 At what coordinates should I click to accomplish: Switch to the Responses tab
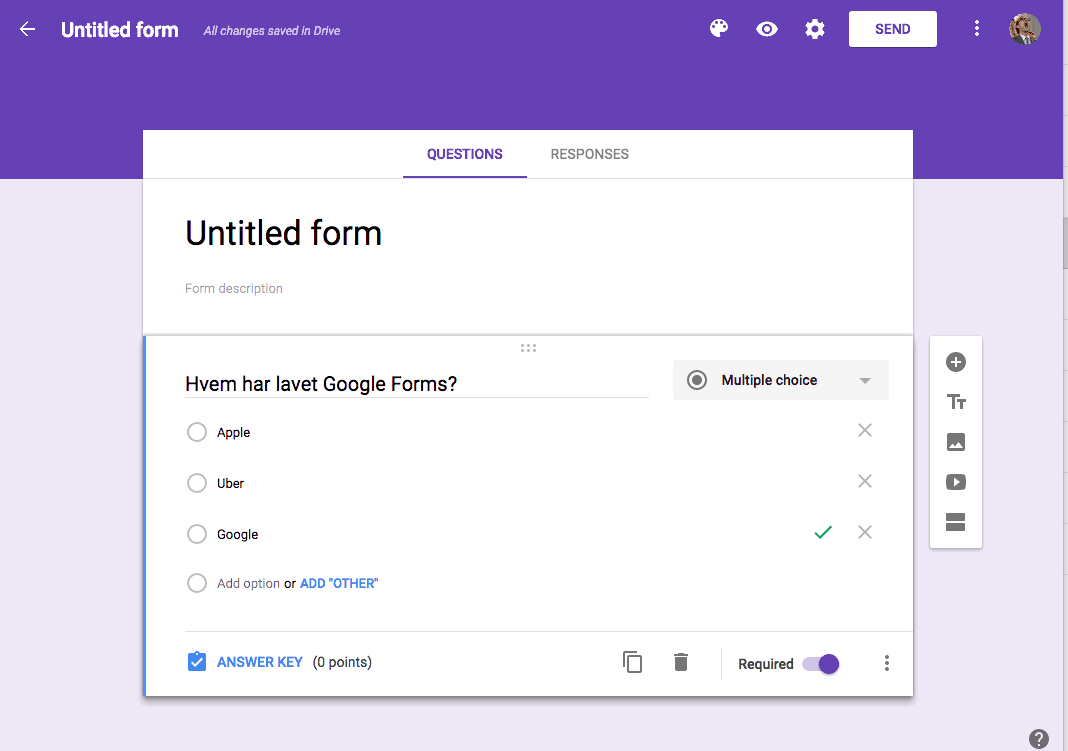click(x=589, y=154)
